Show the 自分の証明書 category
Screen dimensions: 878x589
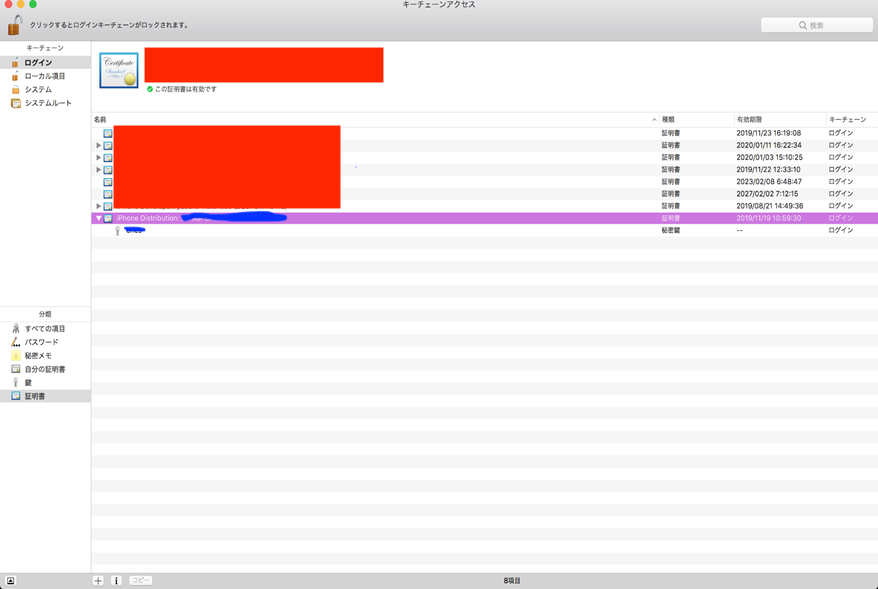45,369
